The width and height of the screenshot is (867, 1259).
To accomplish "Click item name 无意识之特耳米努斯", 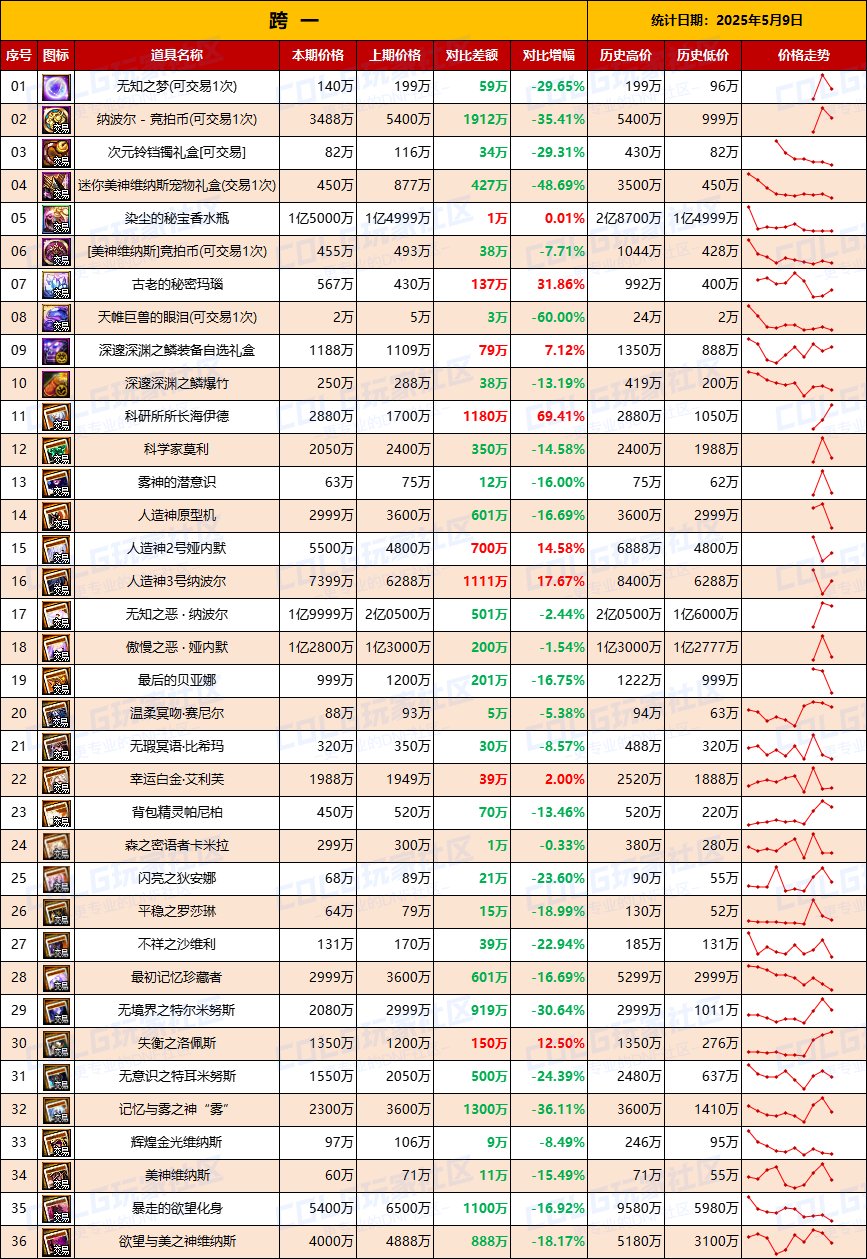I will point(177,1077).
